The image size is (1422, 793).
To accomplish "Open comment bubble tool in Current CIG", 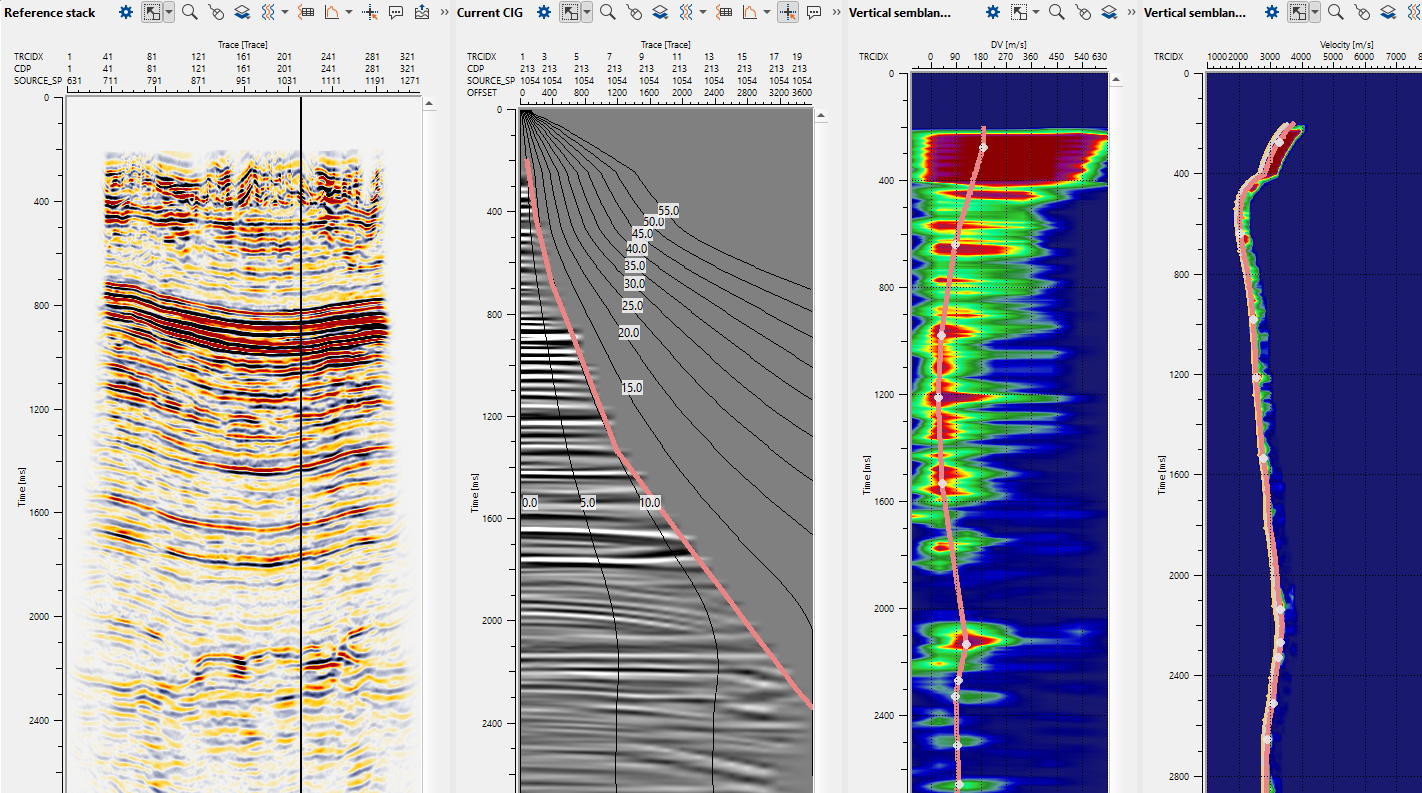I will click(814, 13).
